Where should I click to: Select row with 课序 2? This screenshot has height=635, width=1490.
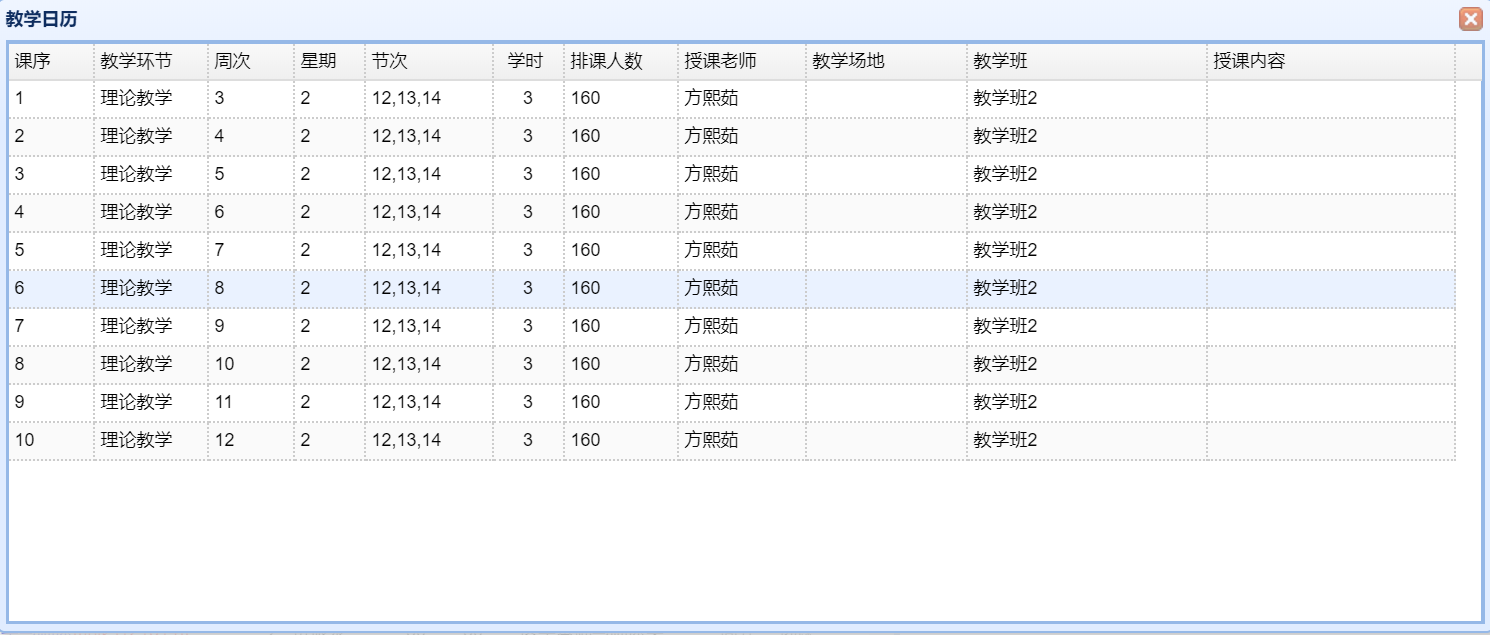point(732,136)
